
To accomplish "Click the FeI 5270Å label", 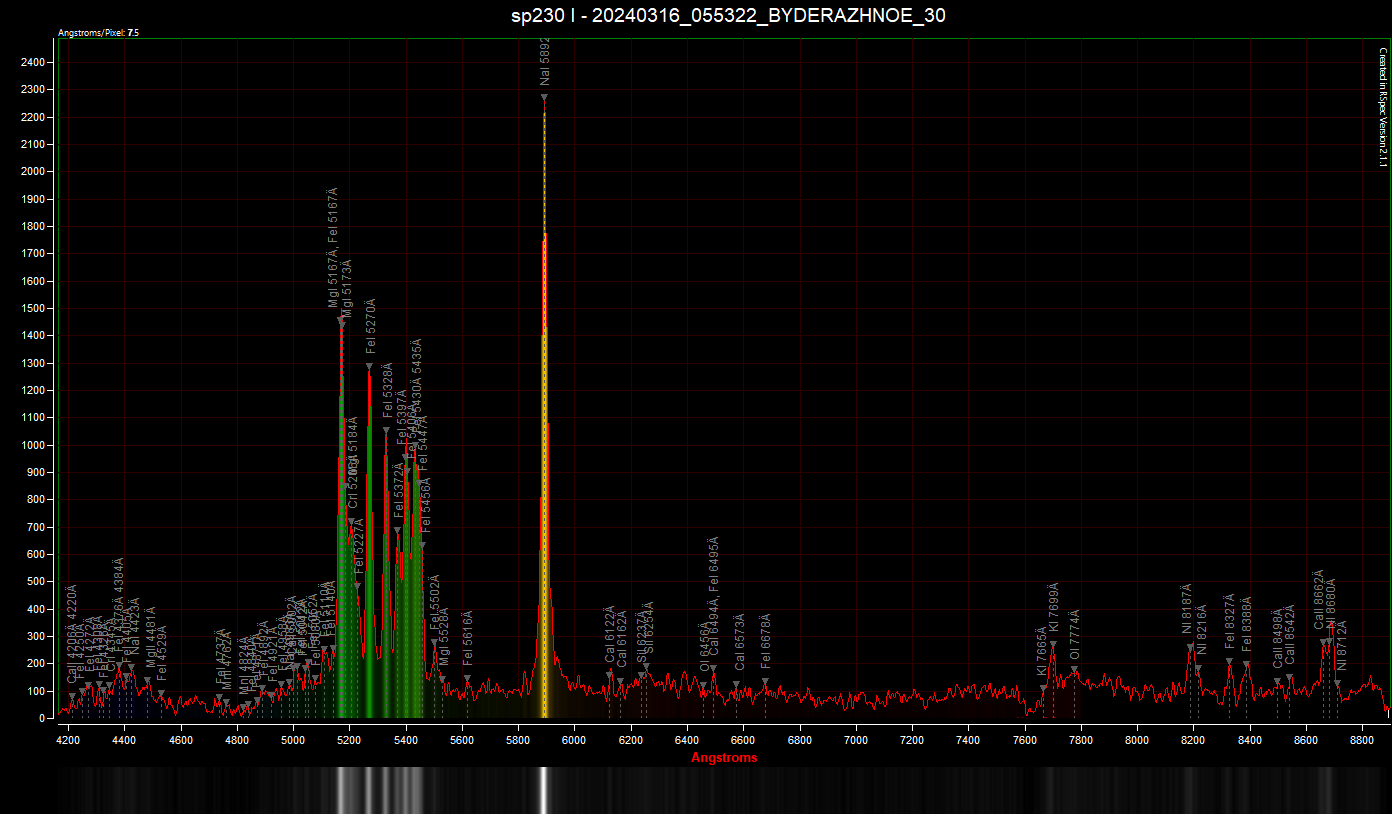I will (371, 326).
